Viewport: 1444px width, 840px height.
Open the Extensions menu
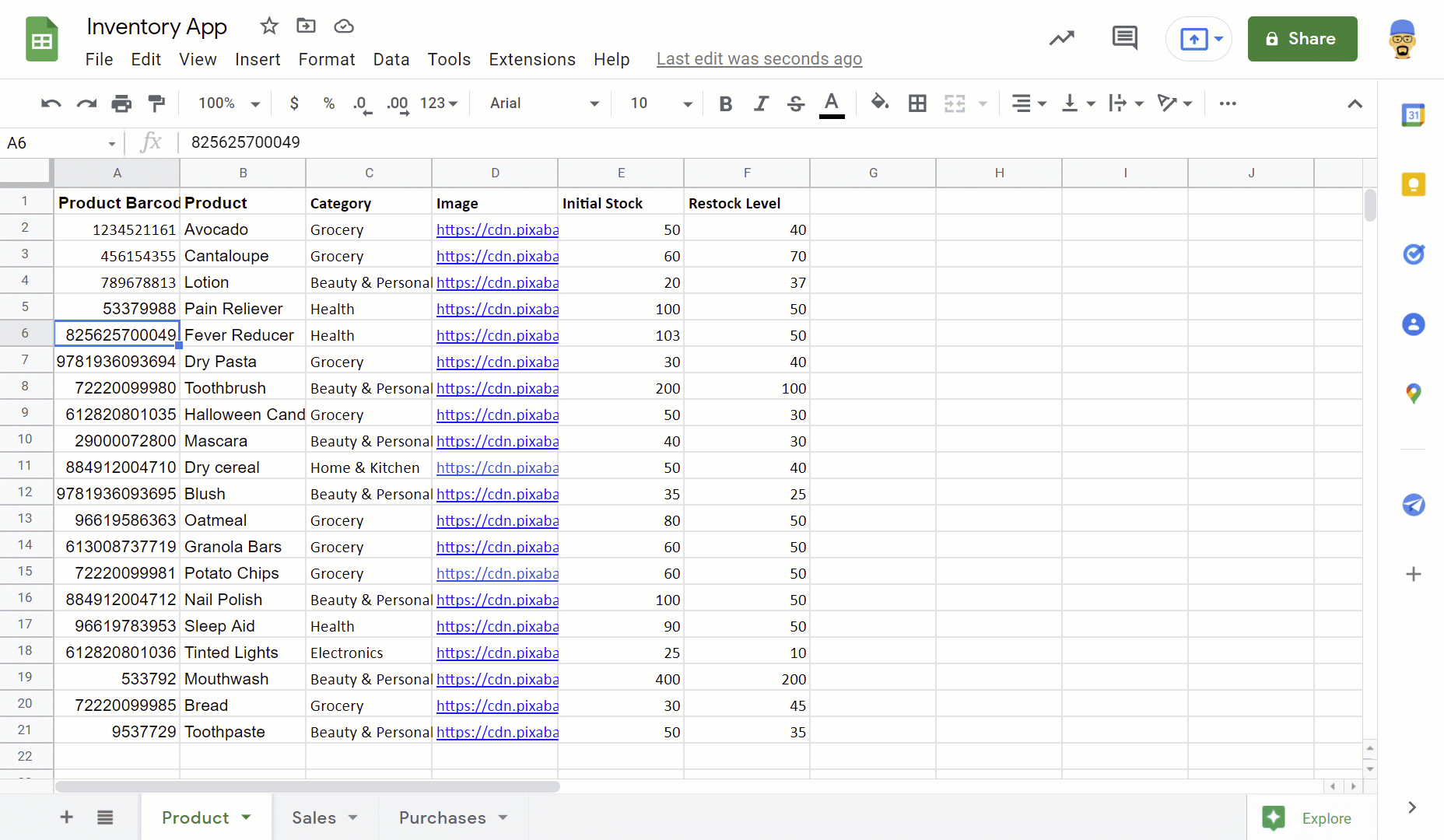coord(532,59)
